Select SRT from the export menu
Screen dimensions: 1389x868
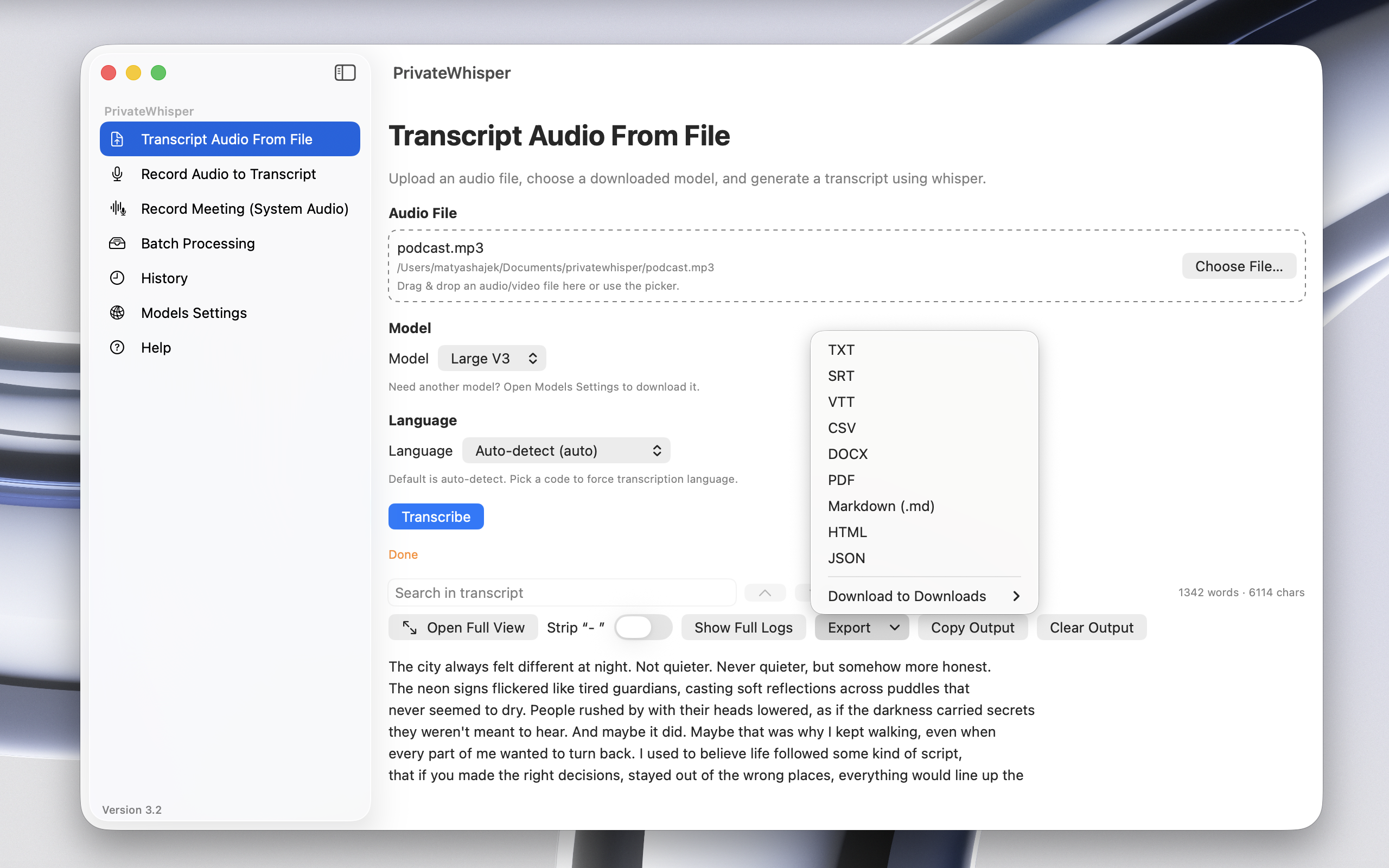(x=841, y=376)
